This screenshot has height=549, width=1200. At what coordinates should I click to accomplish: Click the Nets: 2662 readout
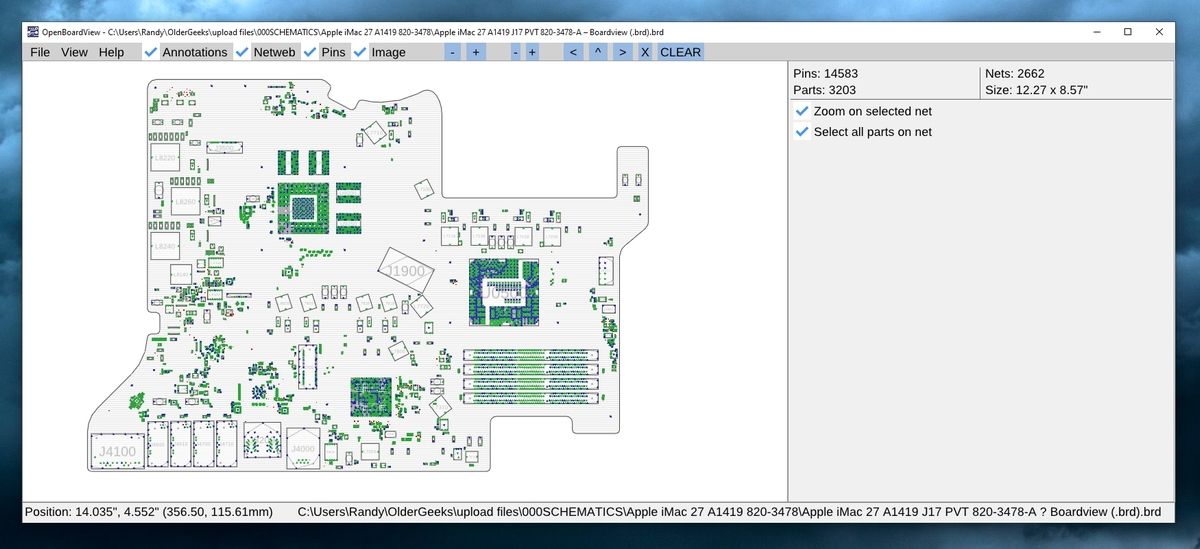tap(1015, 73)
